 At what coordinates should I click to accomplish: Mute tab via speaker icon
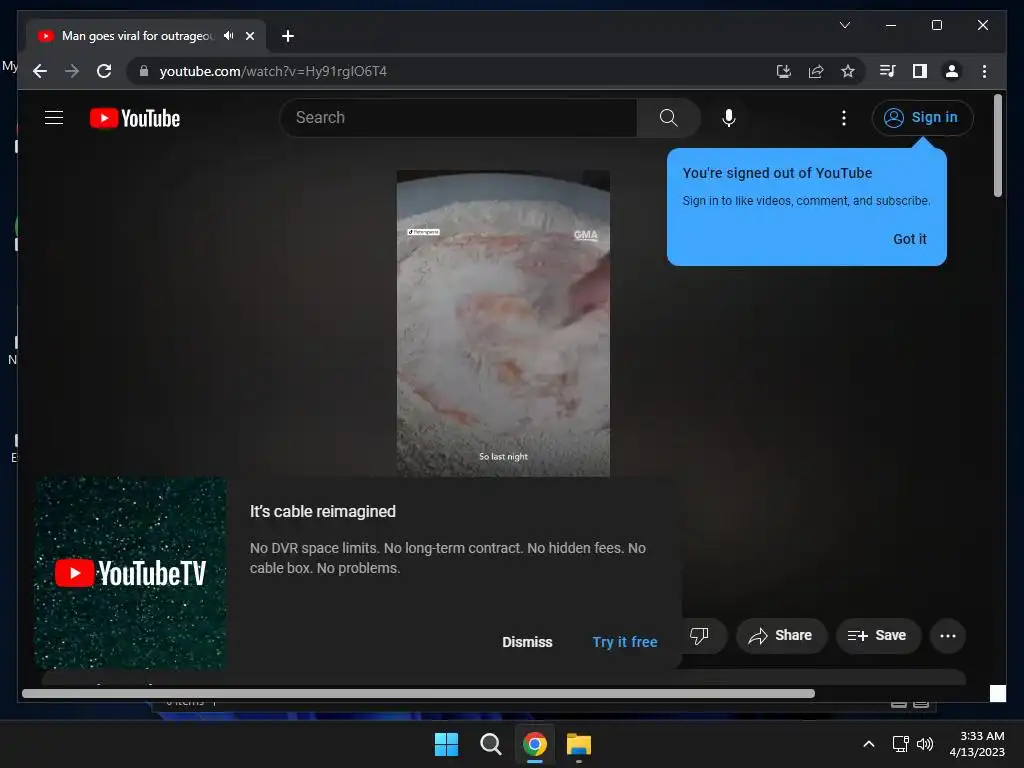point(228,36)
